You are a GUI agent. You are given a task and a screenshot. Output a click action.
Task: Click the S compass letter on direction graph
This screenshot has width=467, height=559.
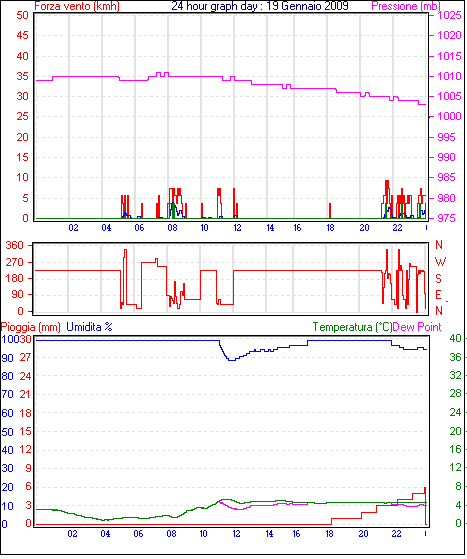point(438,278)
